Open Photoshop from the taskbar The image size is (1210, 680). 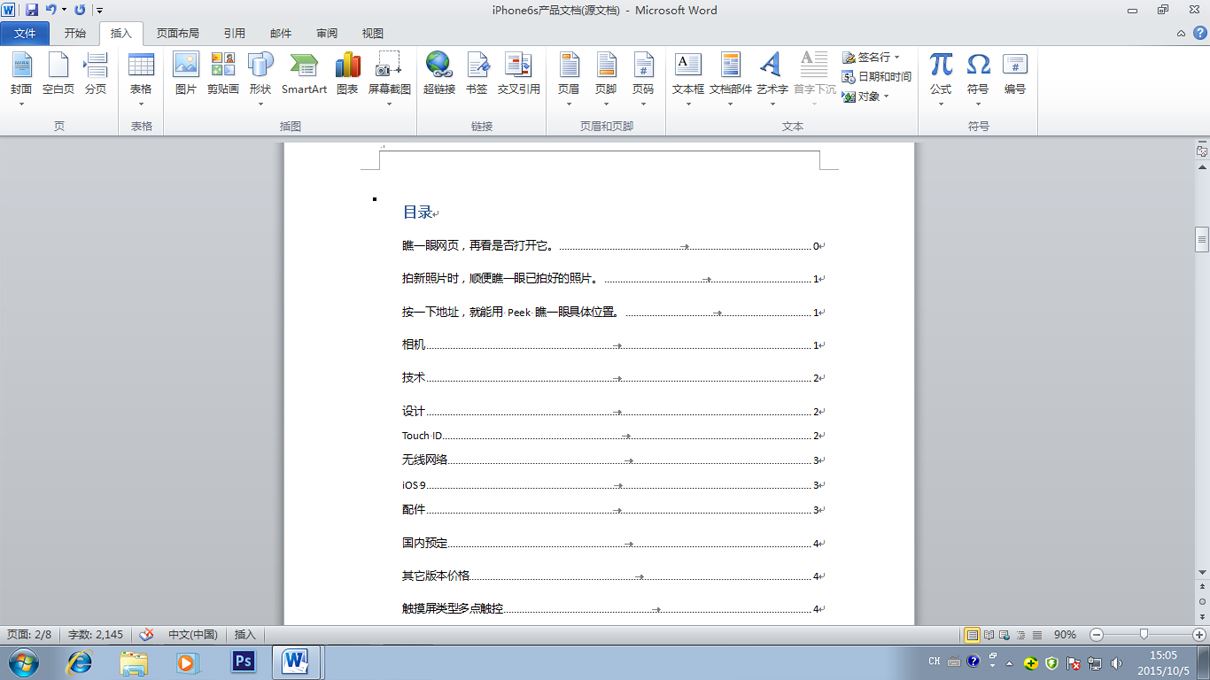[x=242, y=662]
